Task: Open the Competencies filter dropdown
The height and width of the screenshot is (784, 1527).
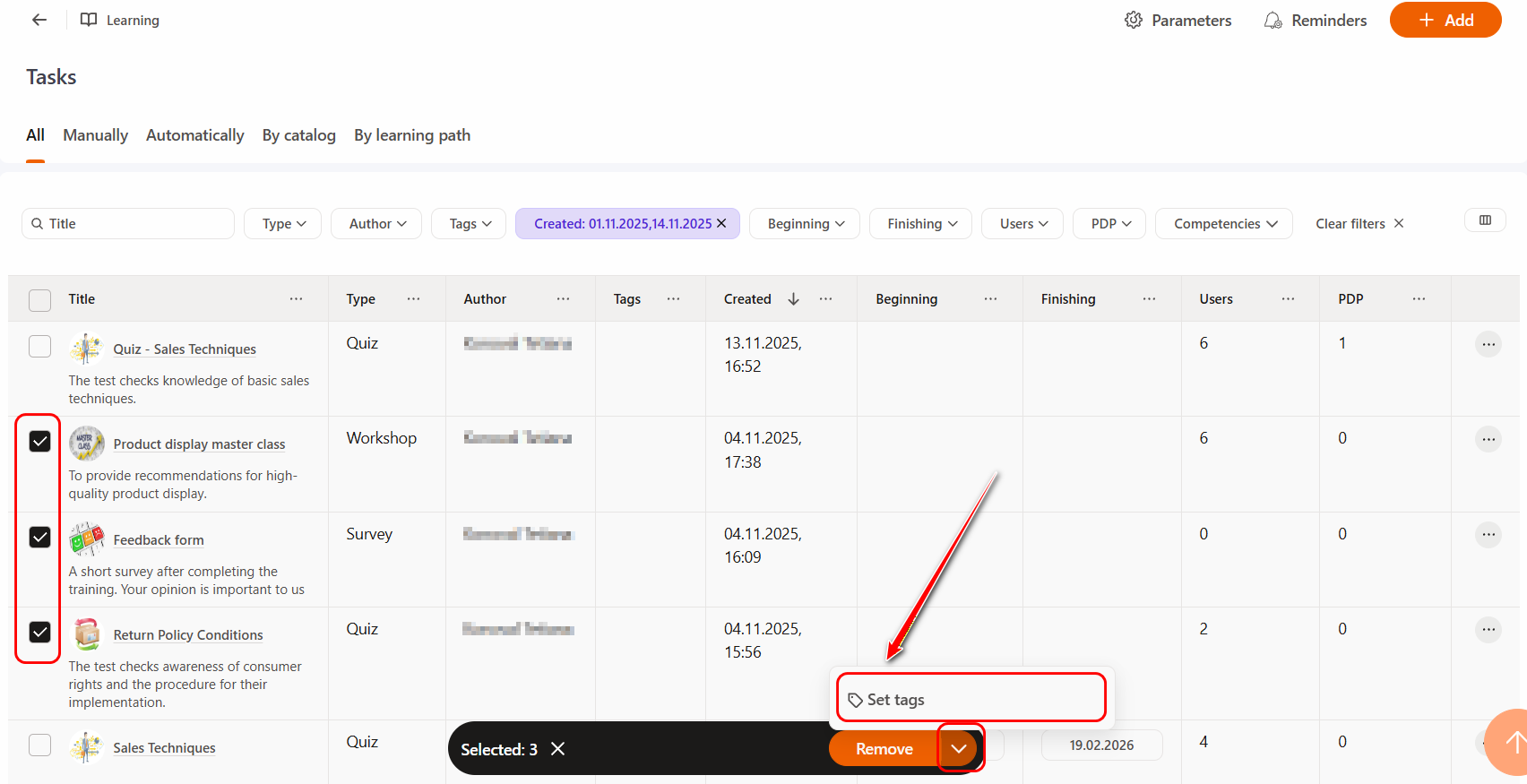Action: click(1225, 224)
